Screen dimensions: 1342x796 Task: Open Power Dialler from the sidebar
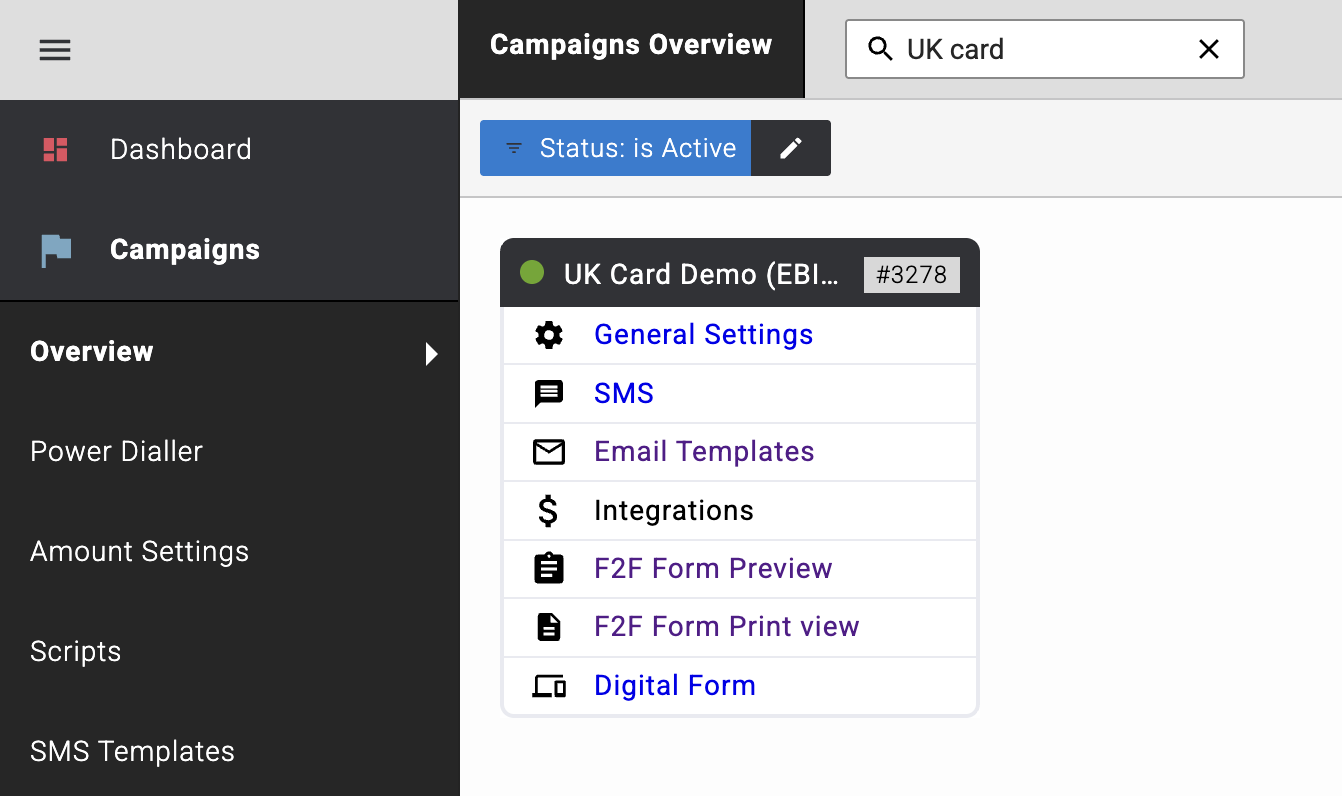click(x=116, y=451)
